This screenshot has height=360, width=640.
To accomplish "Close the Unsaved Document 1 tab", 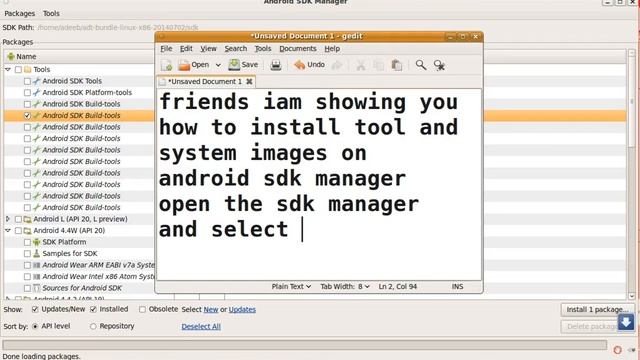I will pos(249,82).
